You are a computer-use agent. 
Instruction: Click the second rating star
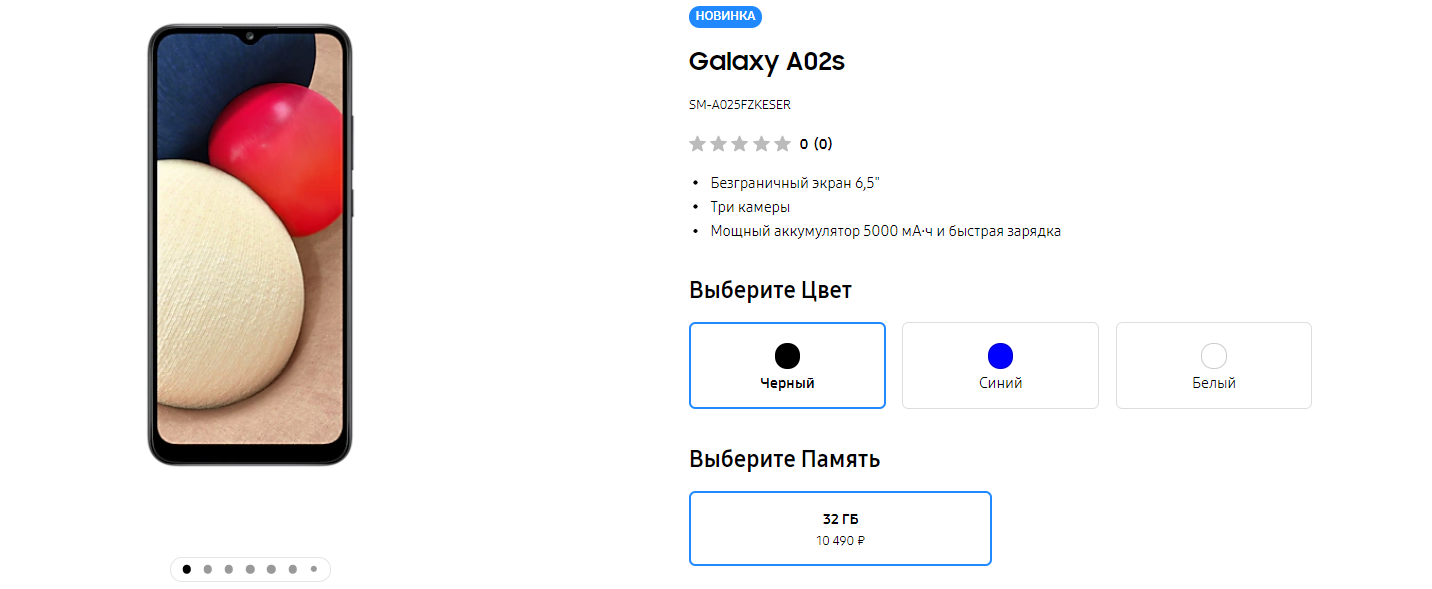point(719,144)
